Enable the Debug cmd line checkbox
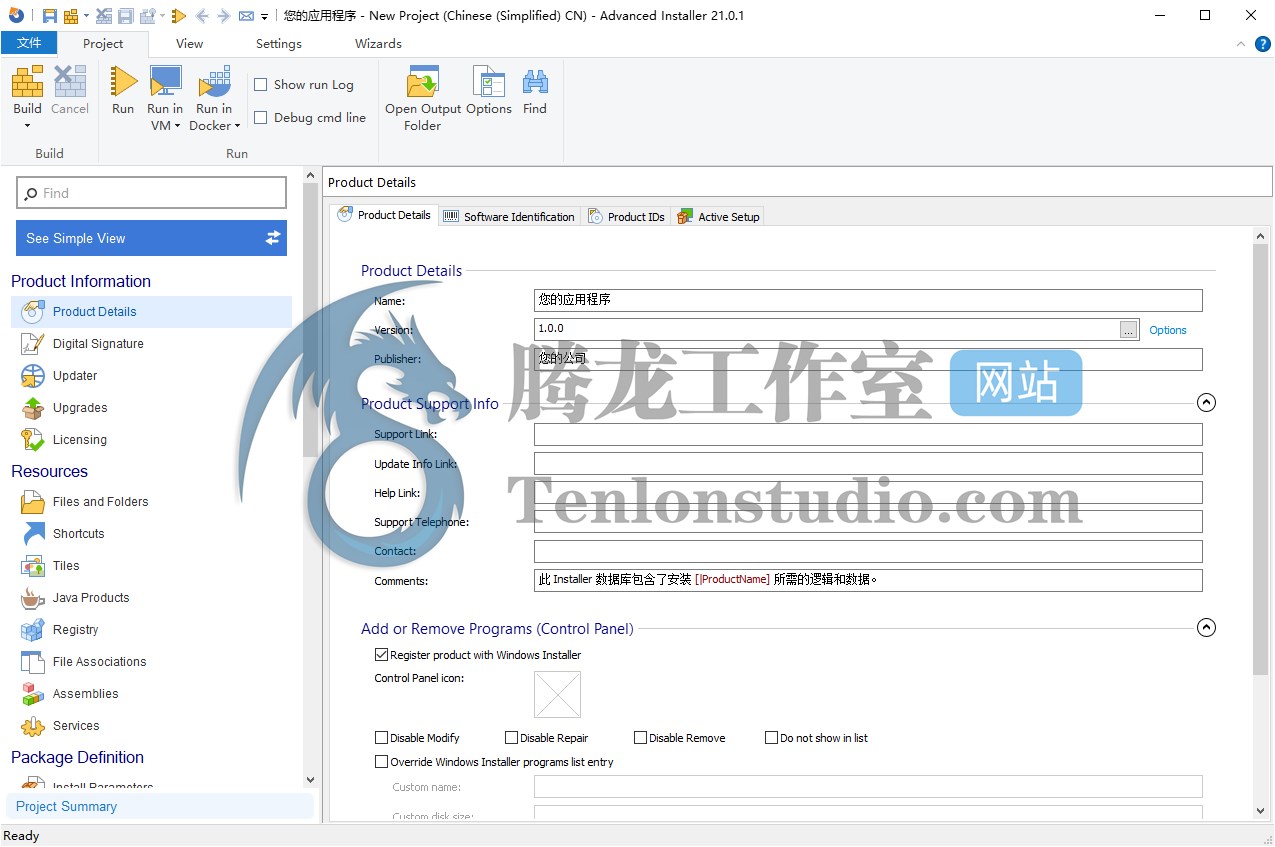This screenshot has height=847, width=1275. point(261,117)
